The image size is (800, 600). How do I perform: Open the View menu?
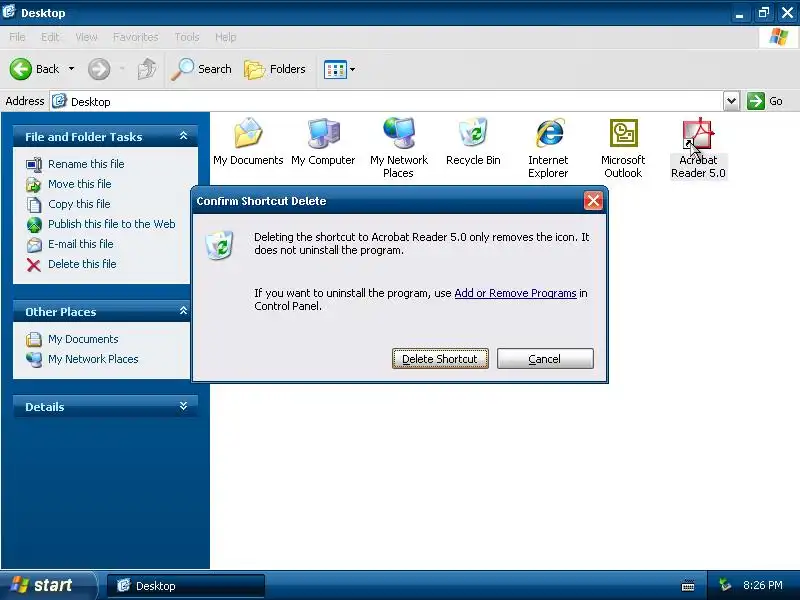86,37
